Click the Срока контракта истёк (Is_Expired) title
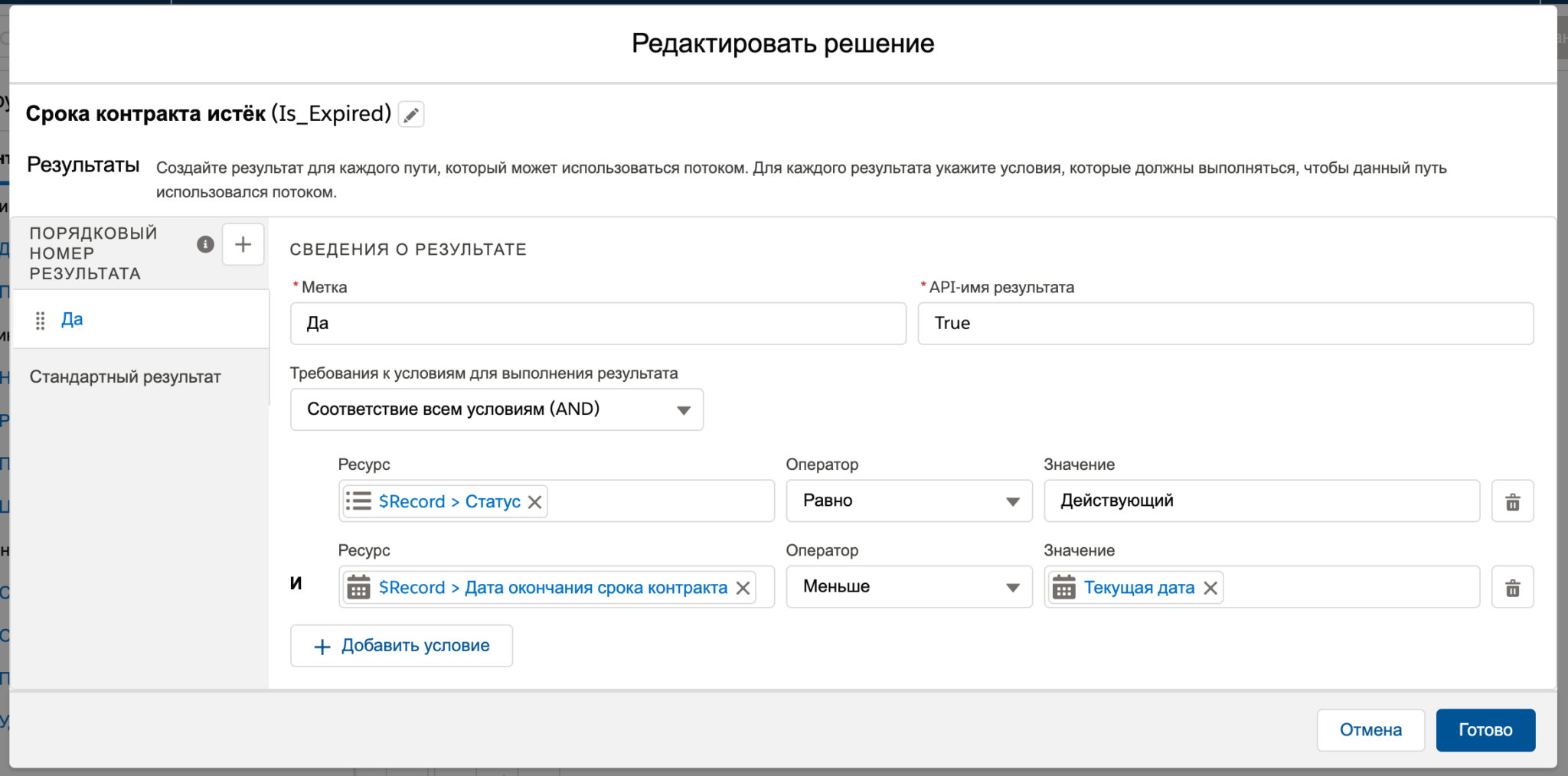The height and width of the screenshot is (776, 1568). coord(208,114)
